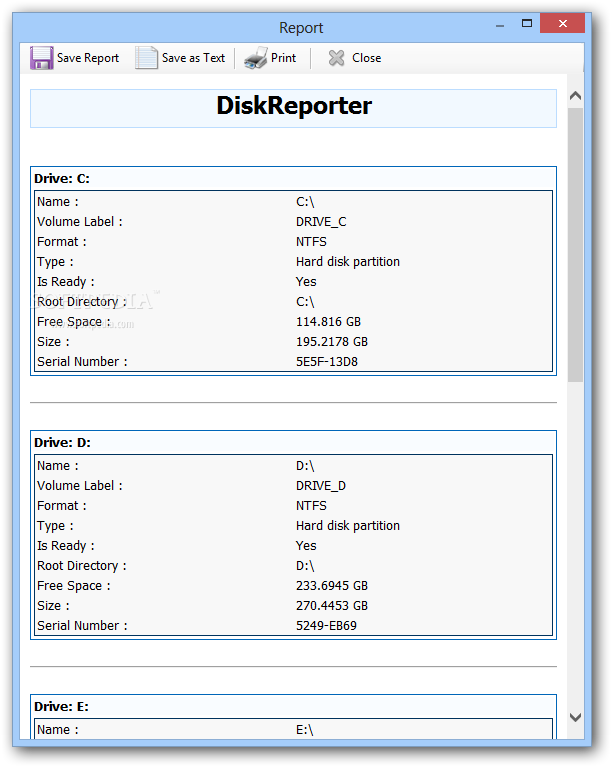Viewport: 612px width, 767px height.
Task: Click the Save Report floppy disk icon
Action: tap(42, 58)
